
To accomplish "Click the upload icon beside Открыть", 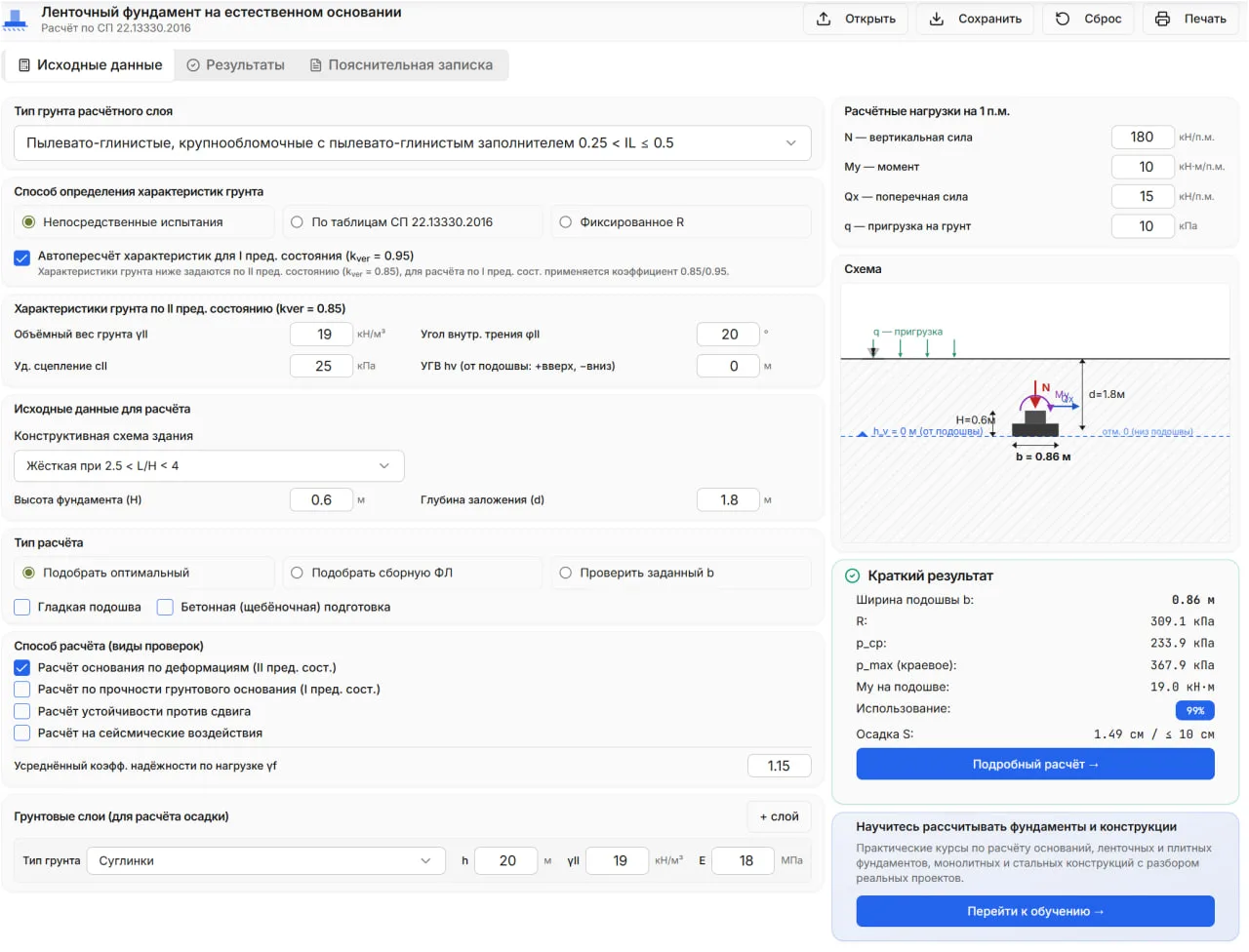I will pos(824,19).
